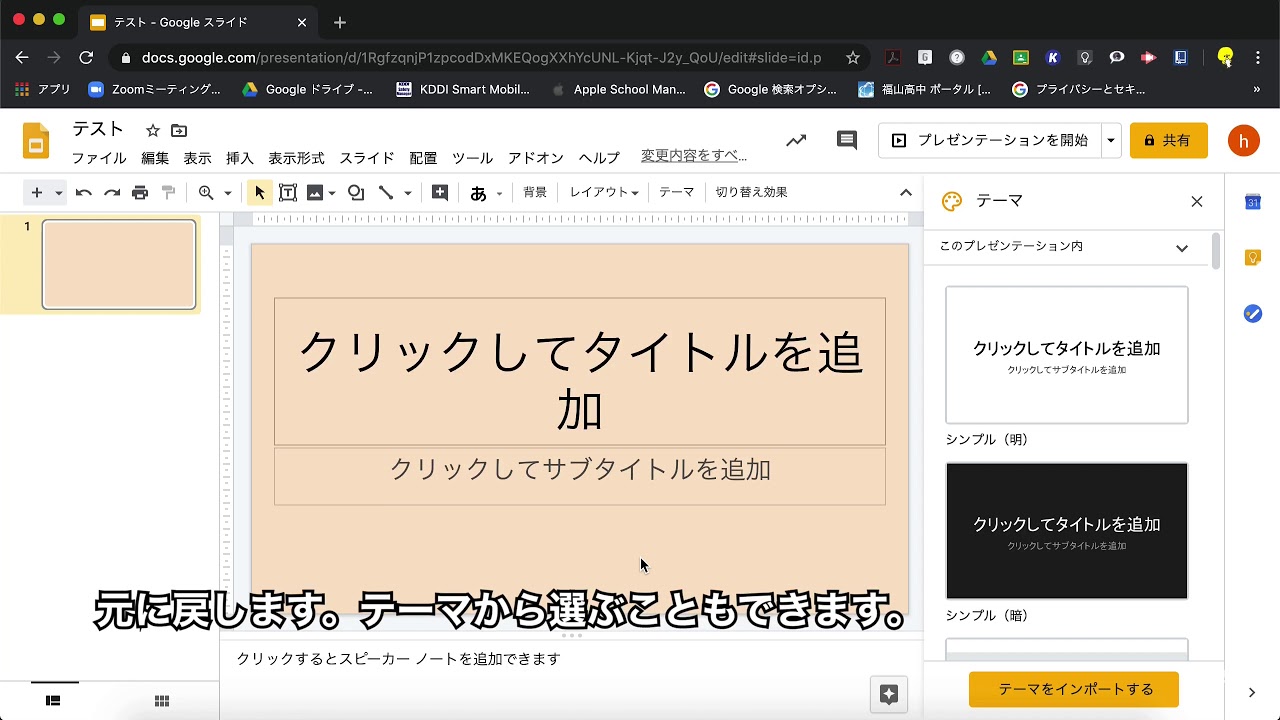Click the プレゼンテーションを開始 button

coord(990,141)
